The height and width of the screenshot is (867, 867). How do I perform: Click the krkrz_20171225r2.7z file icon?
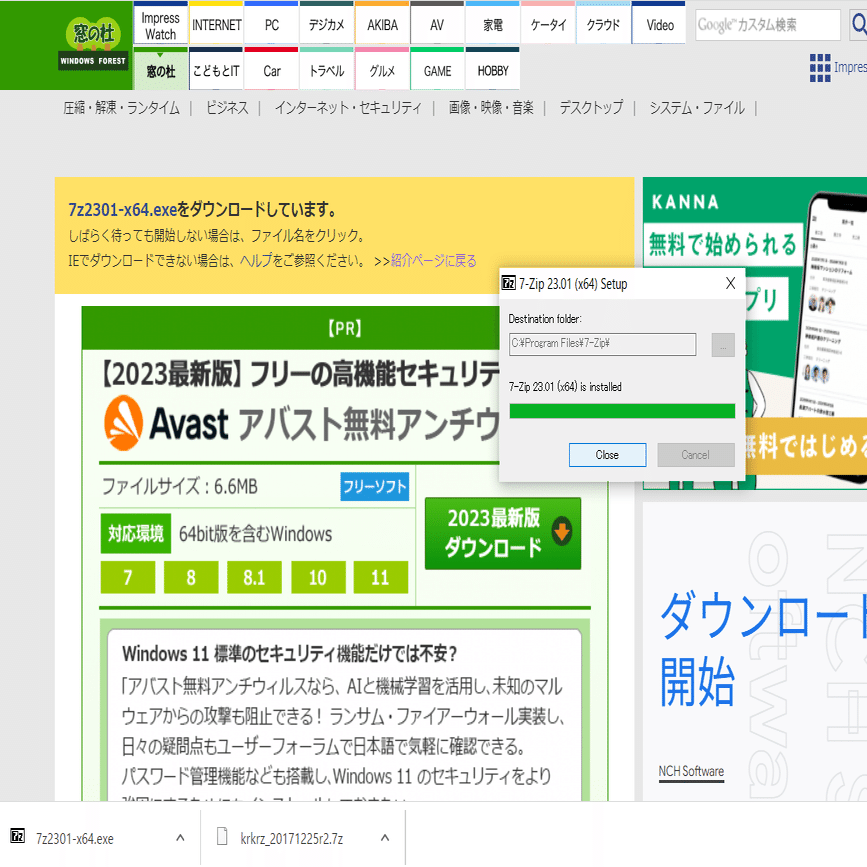point(222,836)
